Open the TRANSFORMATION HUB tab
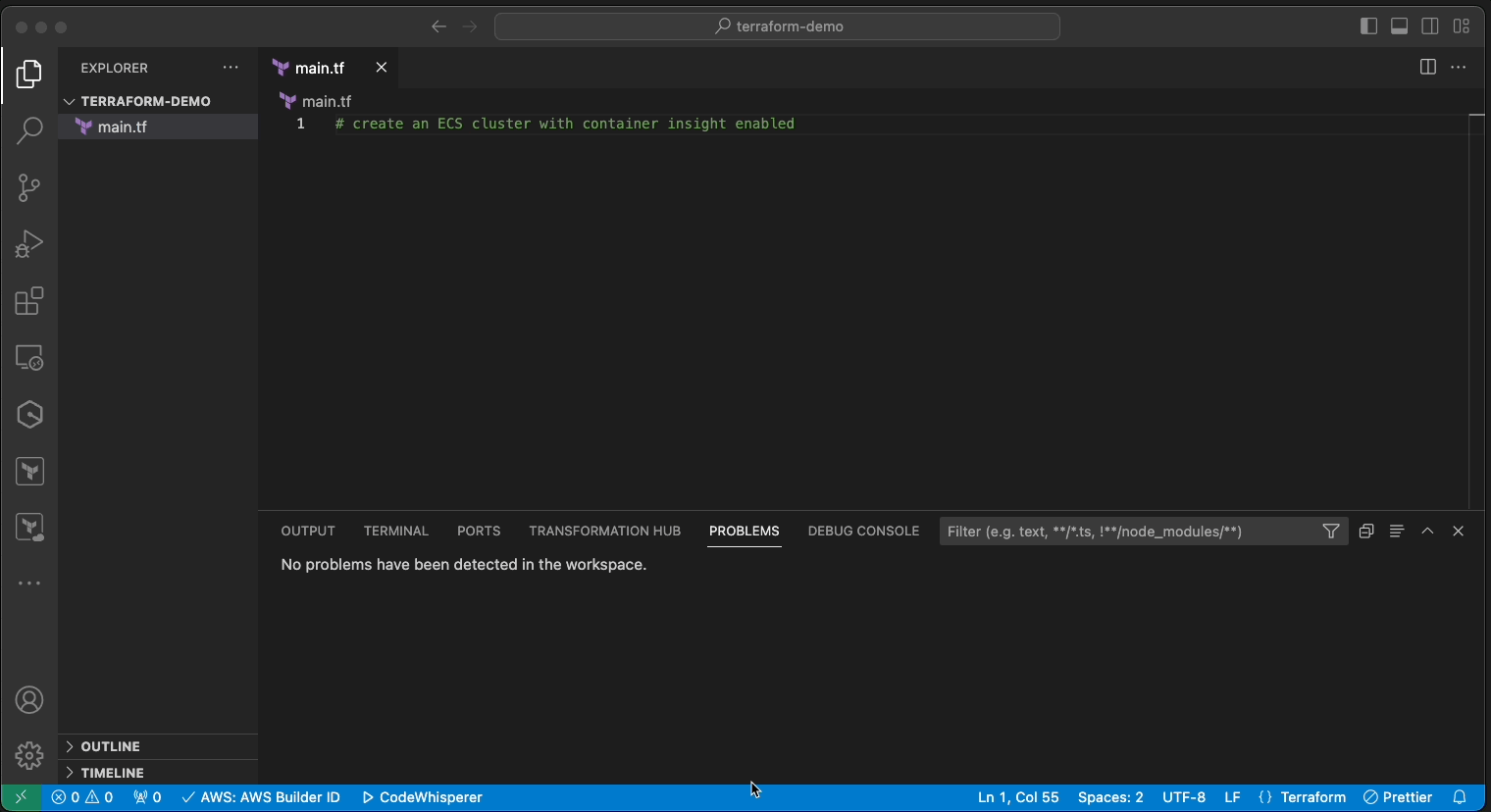 (604, 531)
